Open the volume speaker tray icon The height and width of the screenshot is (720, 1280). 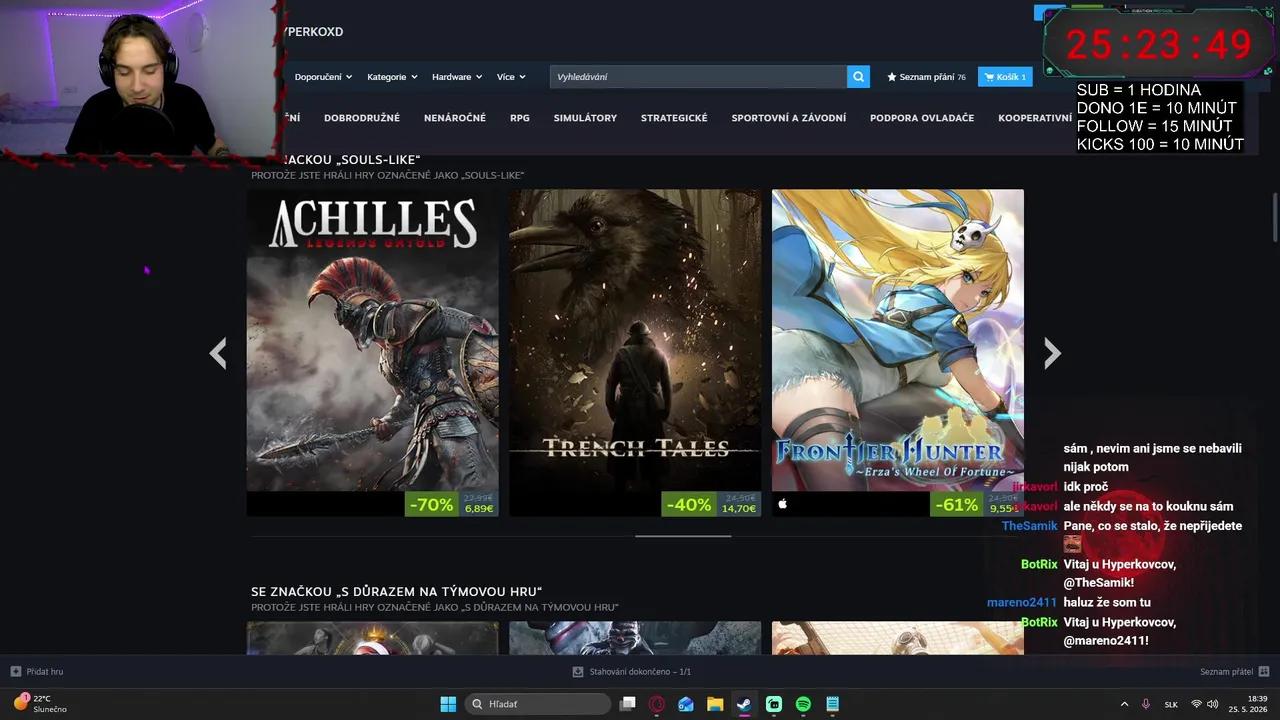tap(1213, 704)
